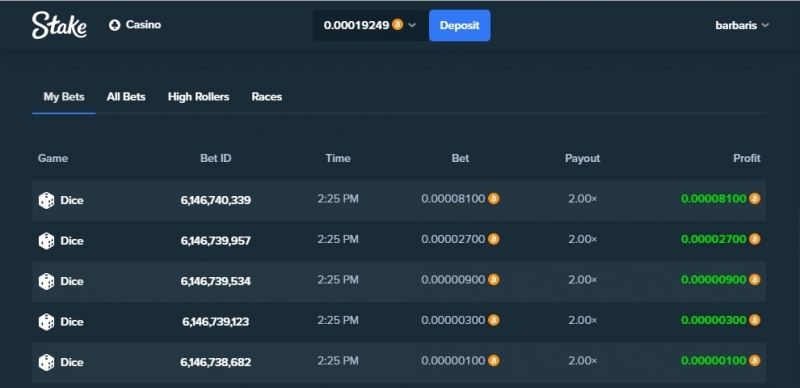Click the Bitcoin icon in the balance box
This screenshot has width=800, height=388.
[397, 25]
